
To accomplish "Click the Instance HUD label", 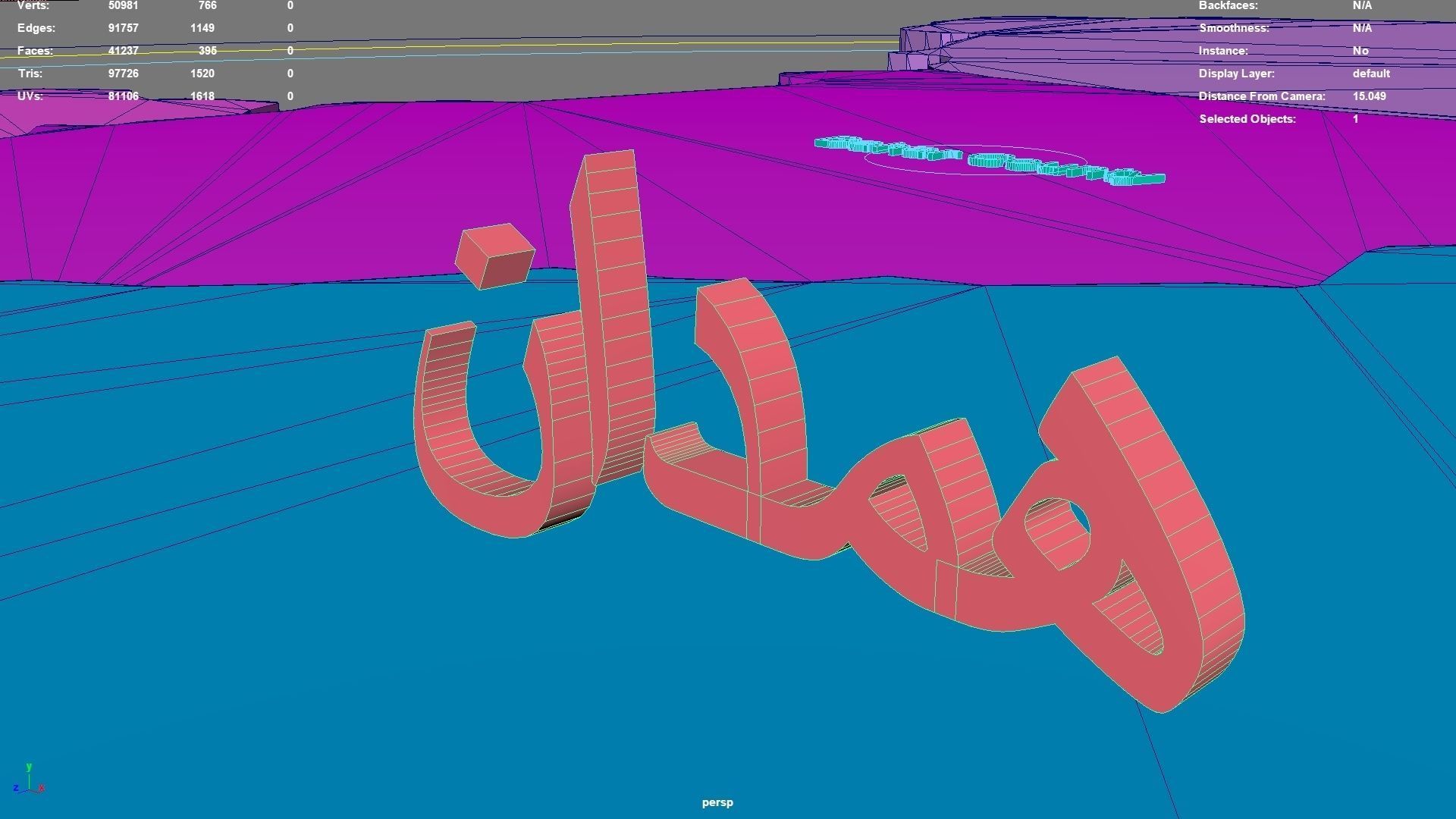I will (x=1222, y=51).
